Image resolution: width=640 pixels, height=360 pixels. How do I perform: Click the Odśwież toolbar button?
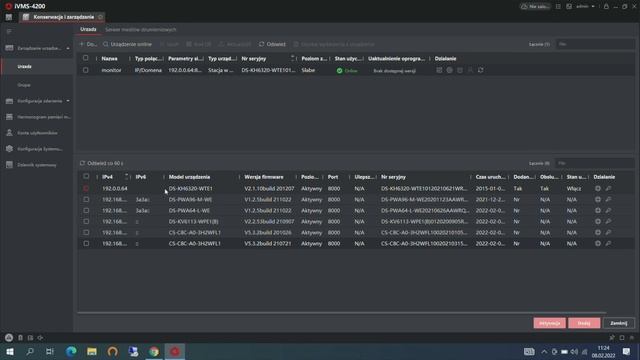pos(272,44)
